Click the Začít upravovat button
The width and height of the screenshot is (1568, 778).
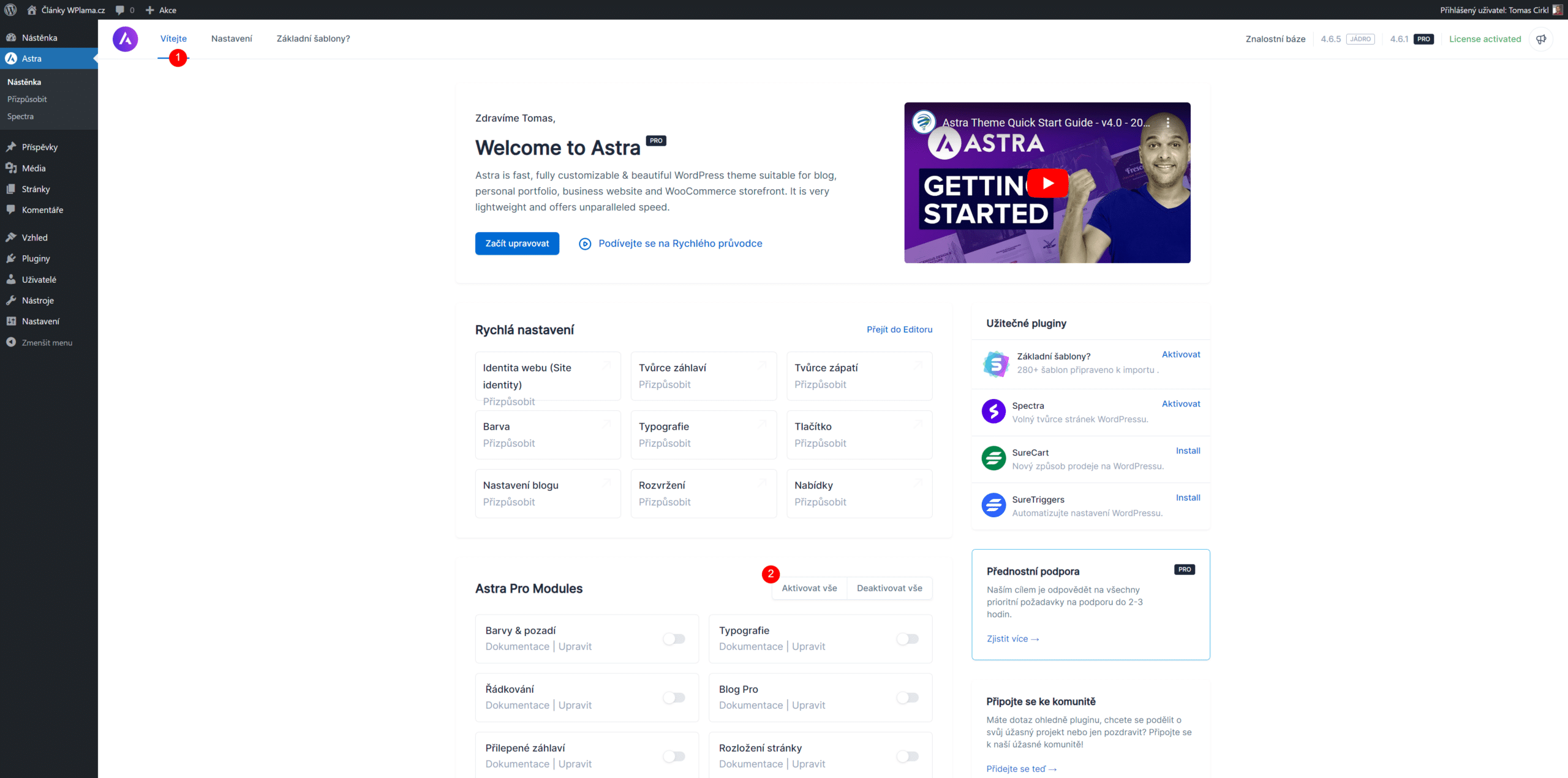pyautogui.click(x=517, y=244)
